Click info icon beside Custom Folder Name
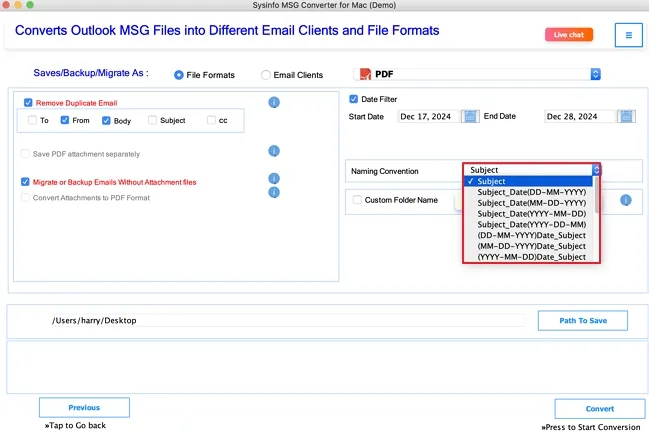 [626, 200]
